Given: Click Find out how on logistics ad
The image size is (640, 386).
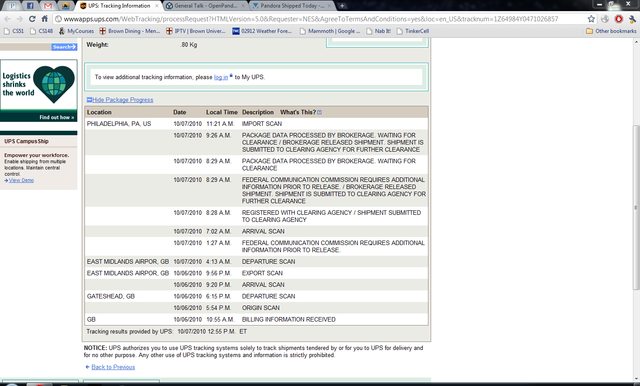Looking at the screenshot, I should coord(57,118).
